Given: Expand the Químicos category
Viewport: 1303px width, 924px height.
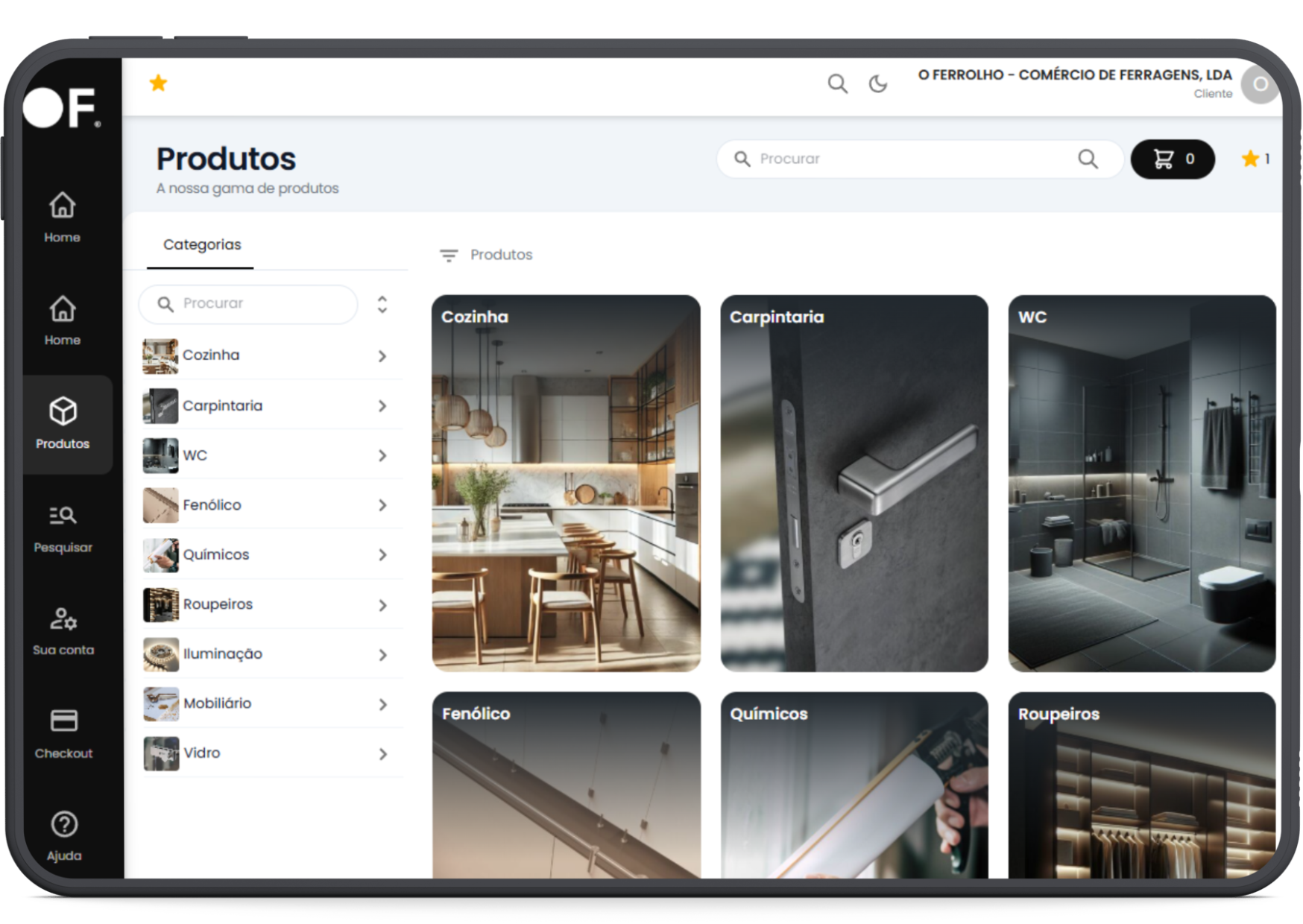Looking at the screenshot, I should (x=382, y=555).
